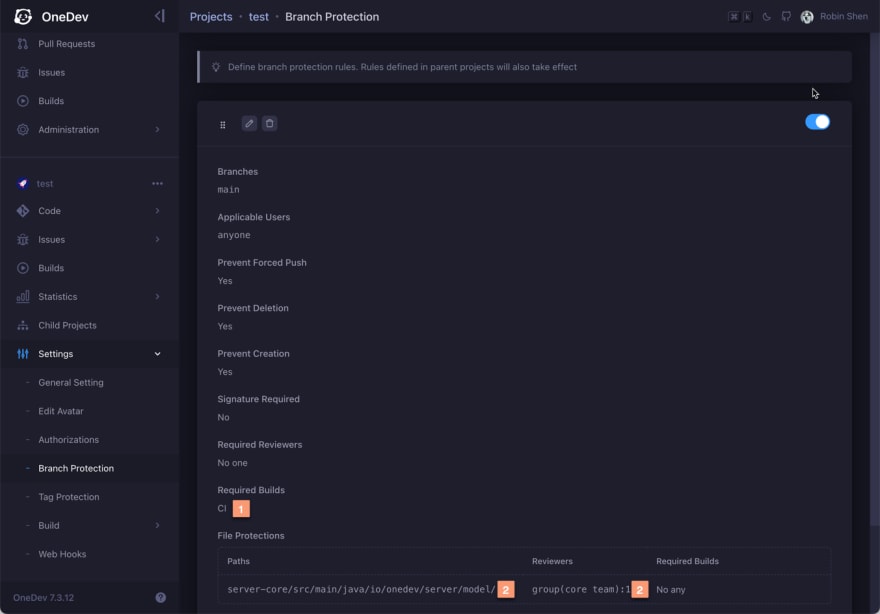Switch theme with the moon icon
The image size is (880, 614).
[766, 17]
